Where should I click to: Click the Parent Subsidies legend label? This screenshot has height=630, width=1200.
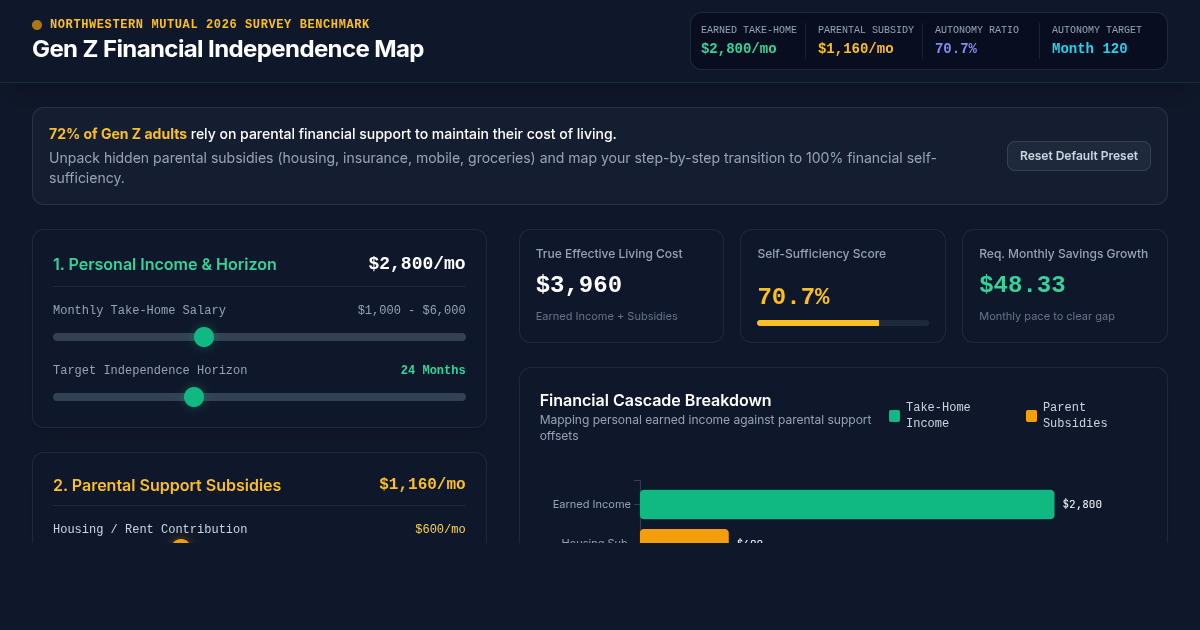tap(1075, 416)
